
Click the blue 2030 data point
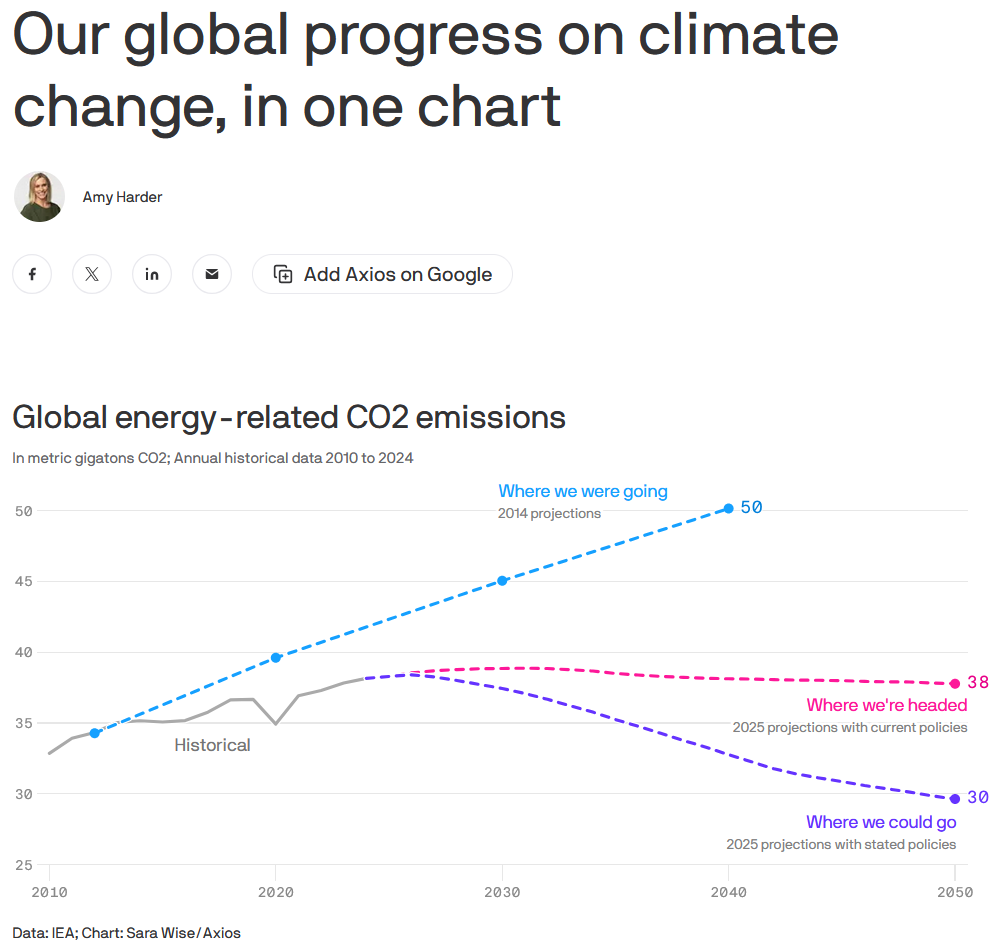[502, 581]
